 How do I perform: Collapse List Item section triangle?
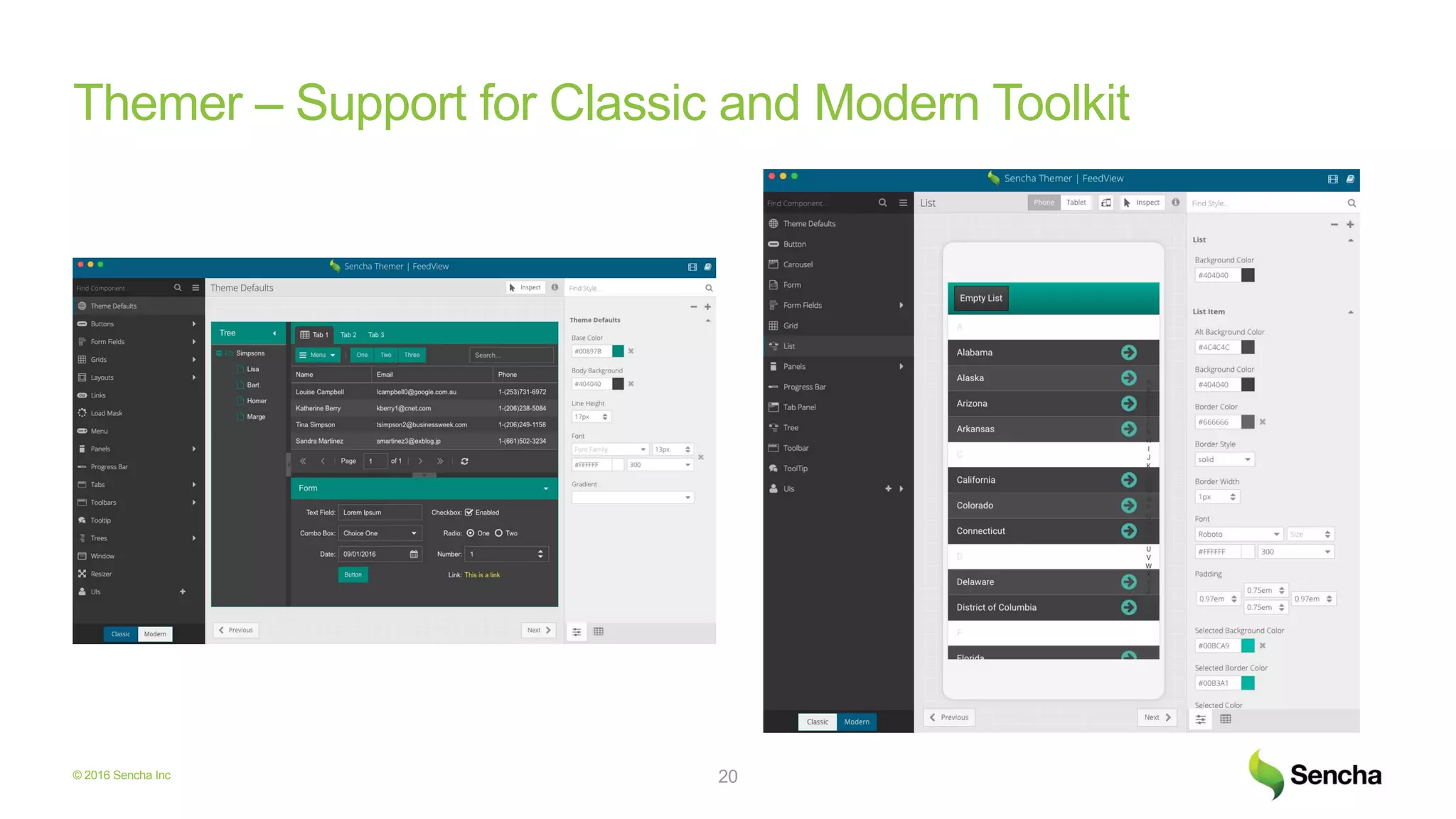pyautogui.click(x=1351, y=312)
